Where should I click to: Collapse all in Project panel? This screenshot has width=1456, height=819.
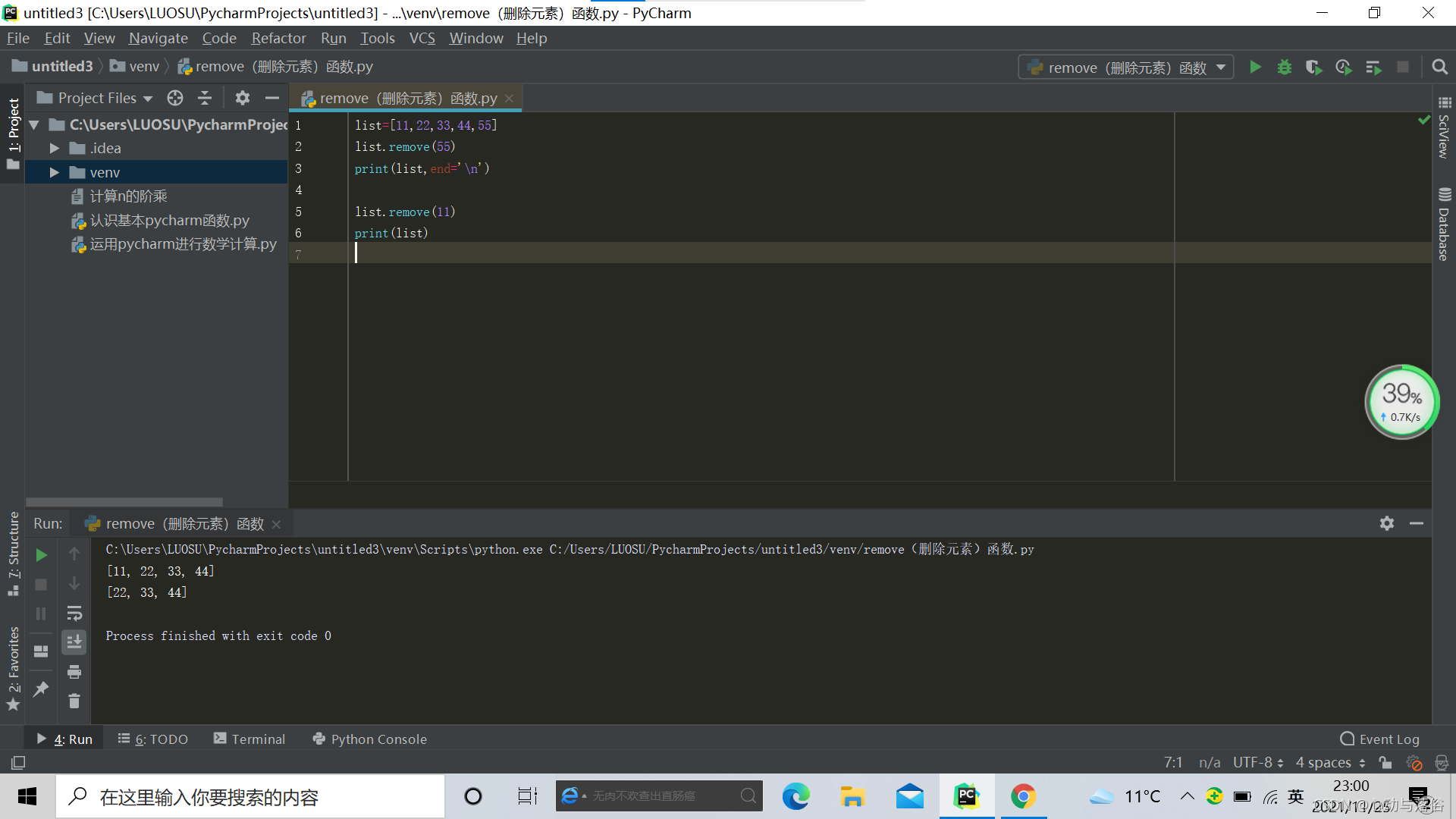pos(205,98)
